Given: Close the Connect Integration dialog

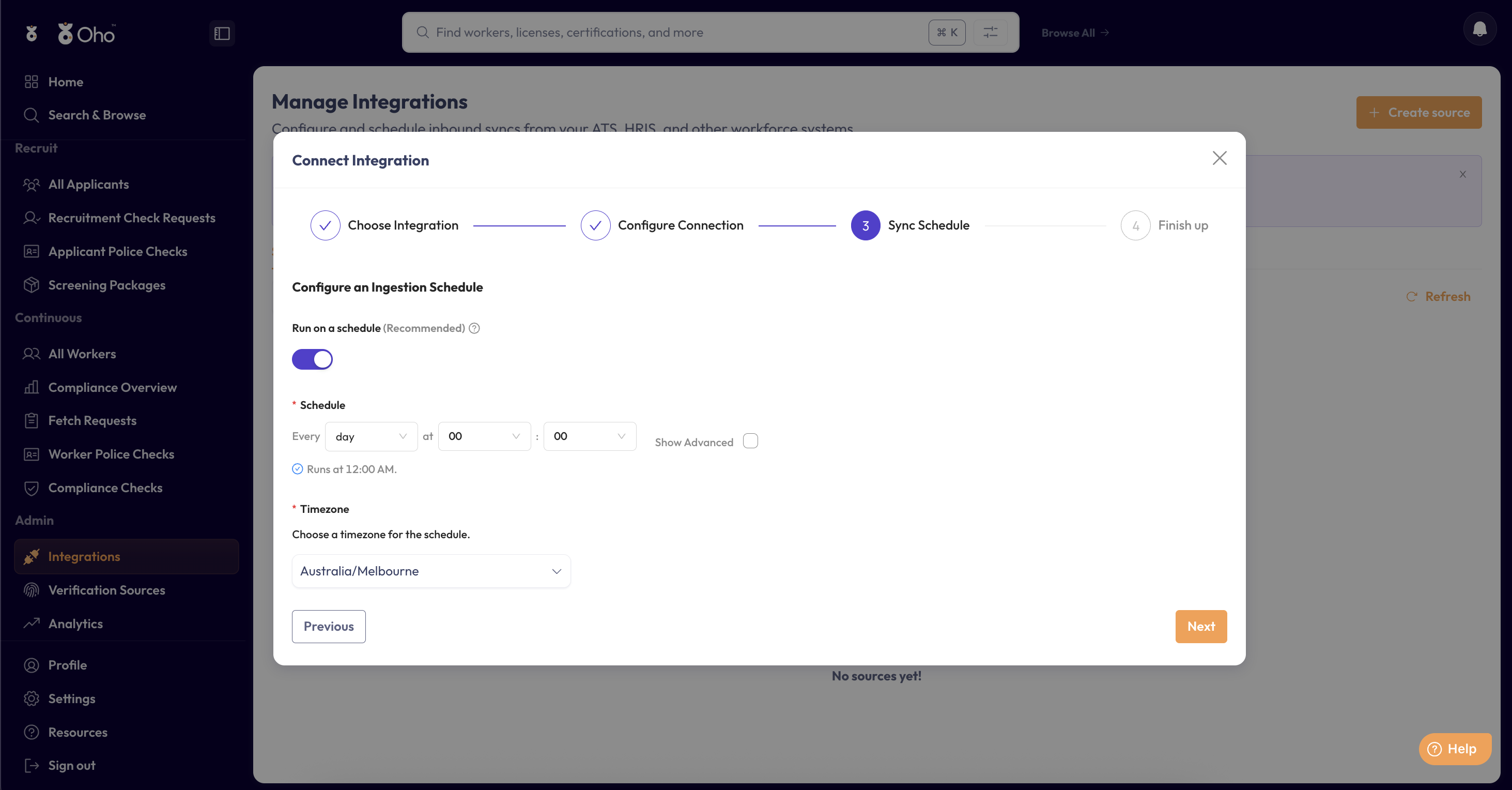Looking at the screenshot, I should (1220, 158).
